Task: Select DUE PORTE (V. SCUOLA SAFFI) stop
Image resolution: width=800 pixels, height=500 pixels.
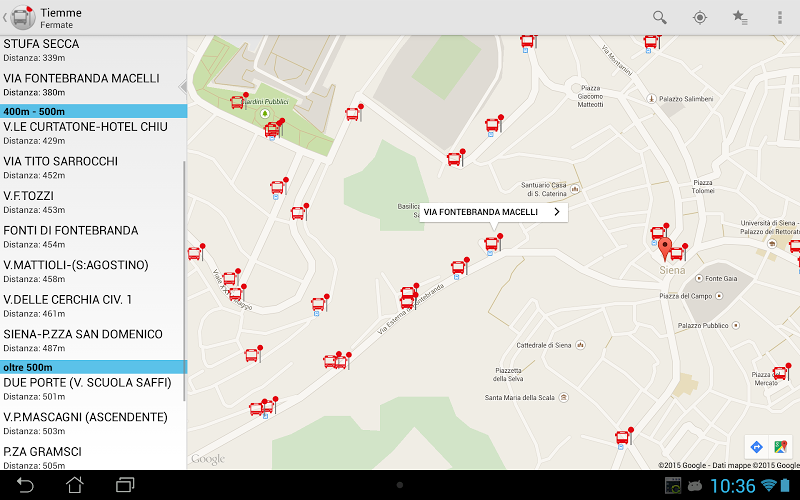Action: pyautogui.click(x=93, y=389)
